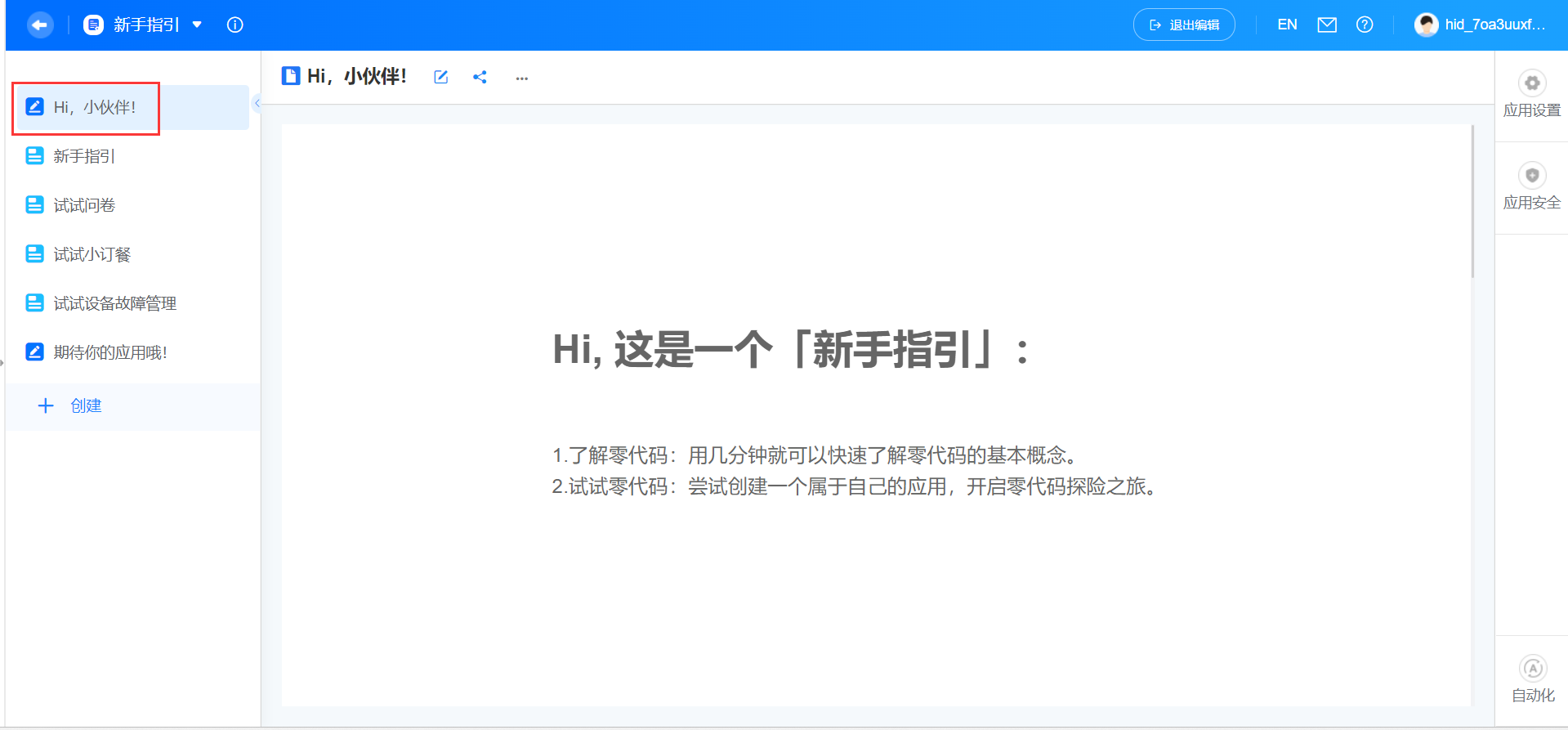The image size is (1568, 730).
Task: Click the form icon next to 新手指引 sidebar item
Action: pyautogui.click(x=34, y=155)
